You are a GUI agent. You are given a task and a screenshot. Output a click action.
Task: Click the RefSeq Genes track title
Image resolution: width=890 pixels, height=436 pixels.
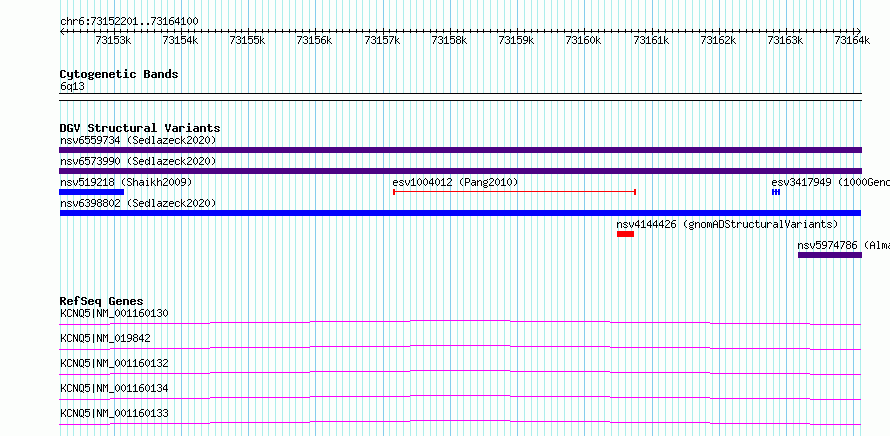click(101, 301)
